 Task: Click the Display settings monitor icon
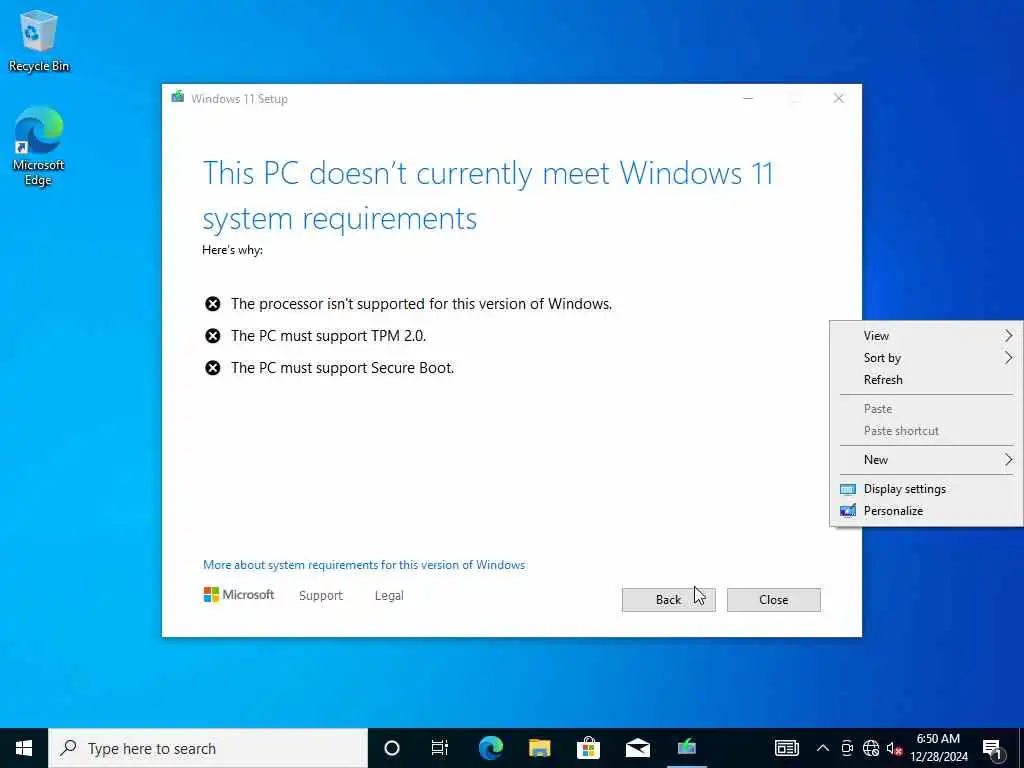tap(848, 489)
